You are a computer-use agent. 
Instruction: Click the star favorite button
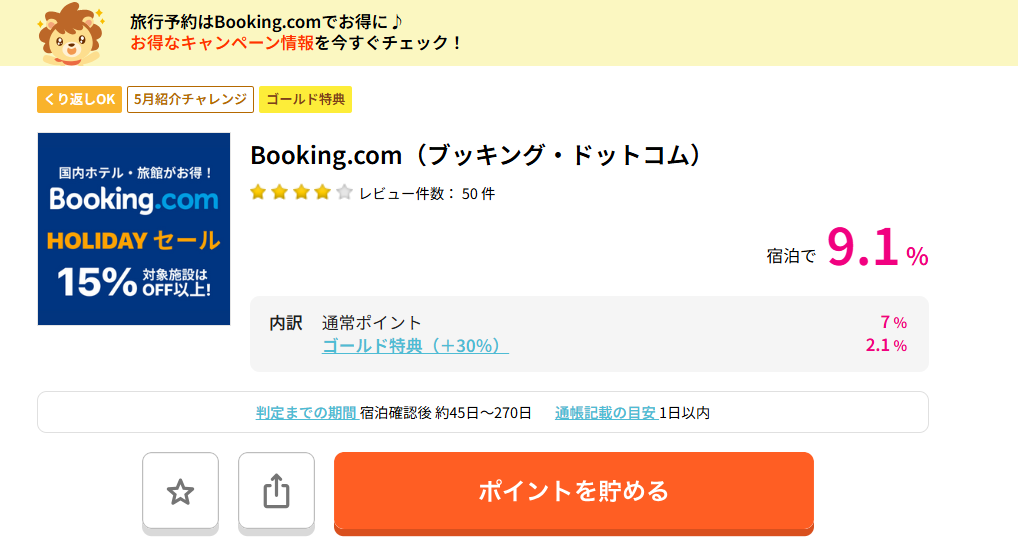(180, 492)
